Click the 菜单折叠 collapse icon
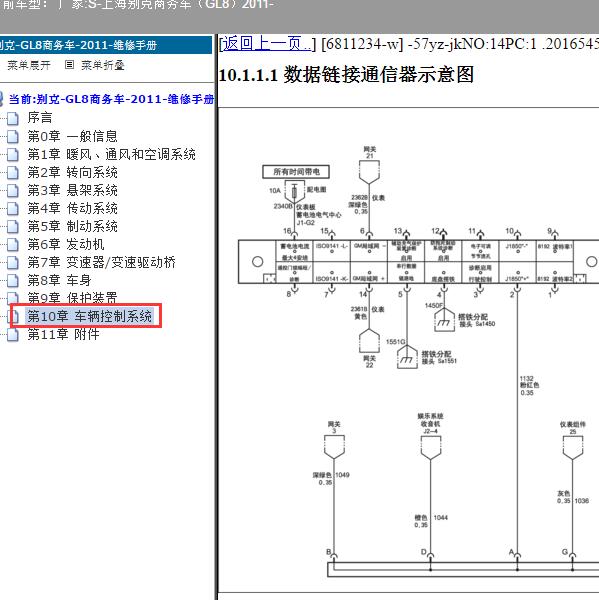The height and width of the screenshot is (600, 599). pyautogui.click(x=69, y=65)
